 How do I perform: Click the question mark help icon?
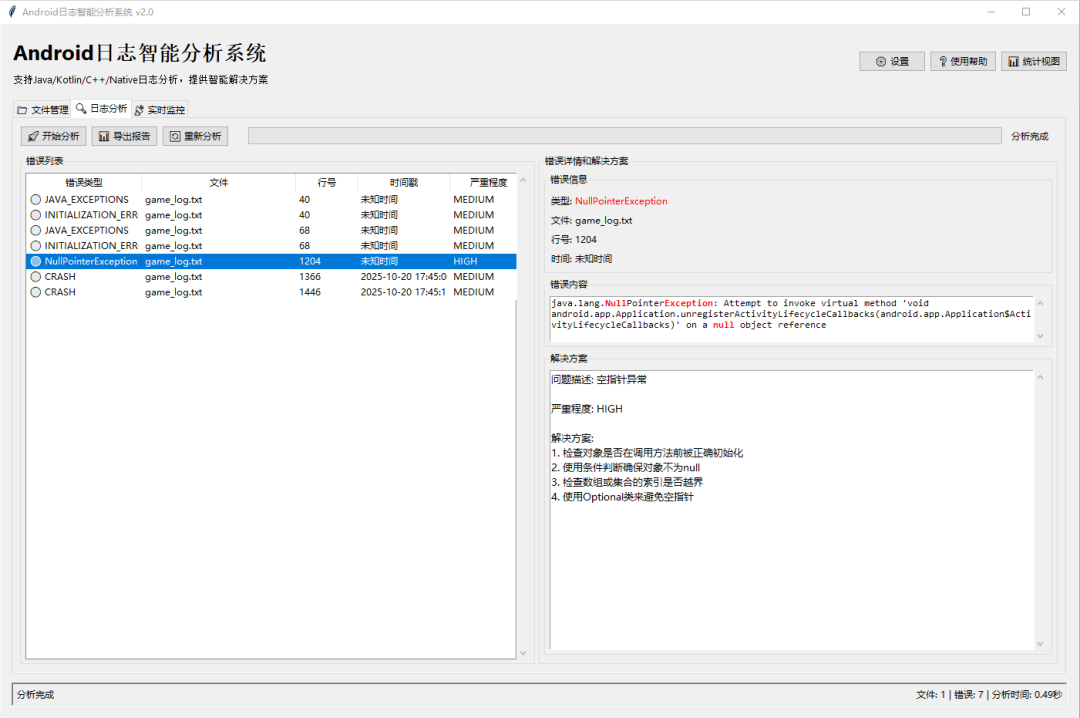coord(943,61)
